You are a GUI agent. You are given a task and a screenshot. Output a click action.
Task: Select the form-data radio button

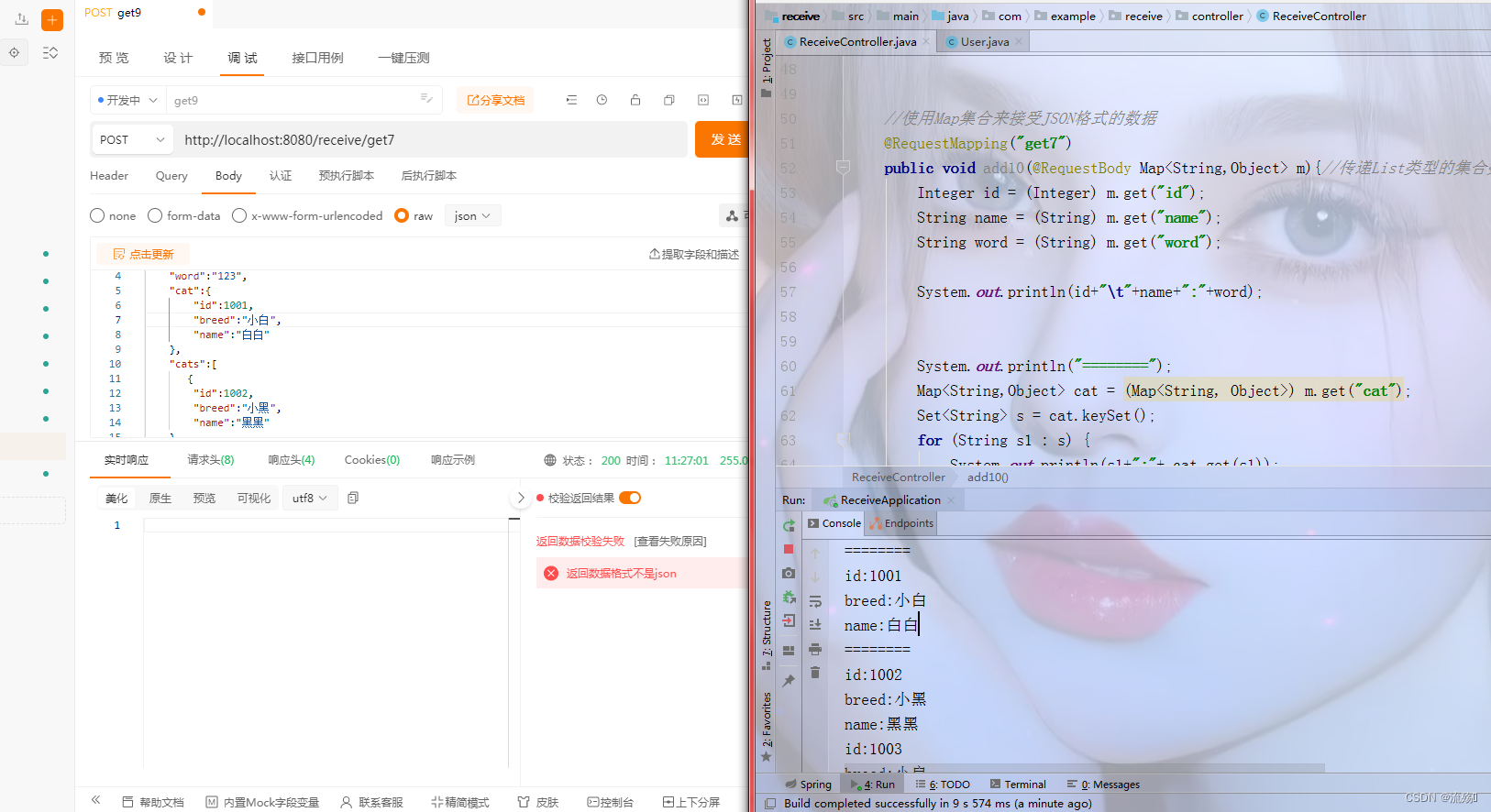pos(155,215)
